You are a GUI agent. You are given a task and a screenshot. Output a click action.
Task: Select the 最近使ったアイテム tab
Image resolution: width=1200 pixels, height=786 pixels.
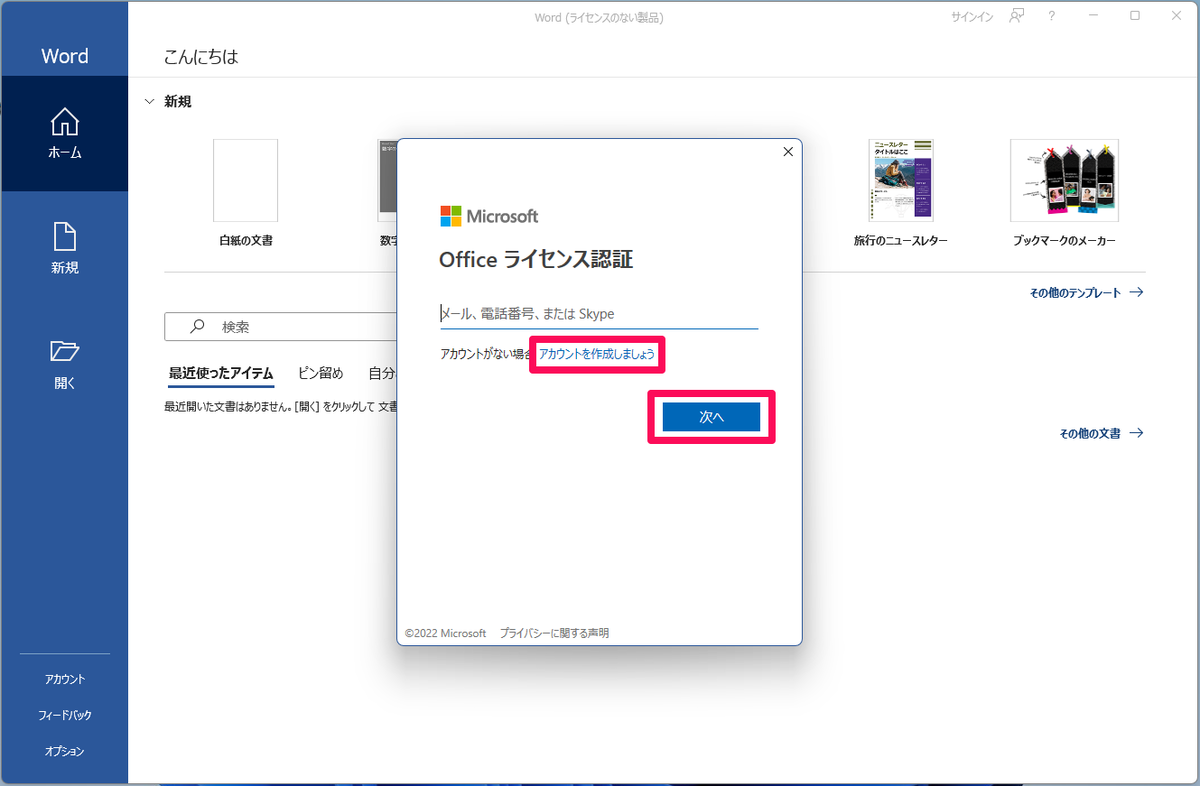pyautogui.click(x=221, y=374)
